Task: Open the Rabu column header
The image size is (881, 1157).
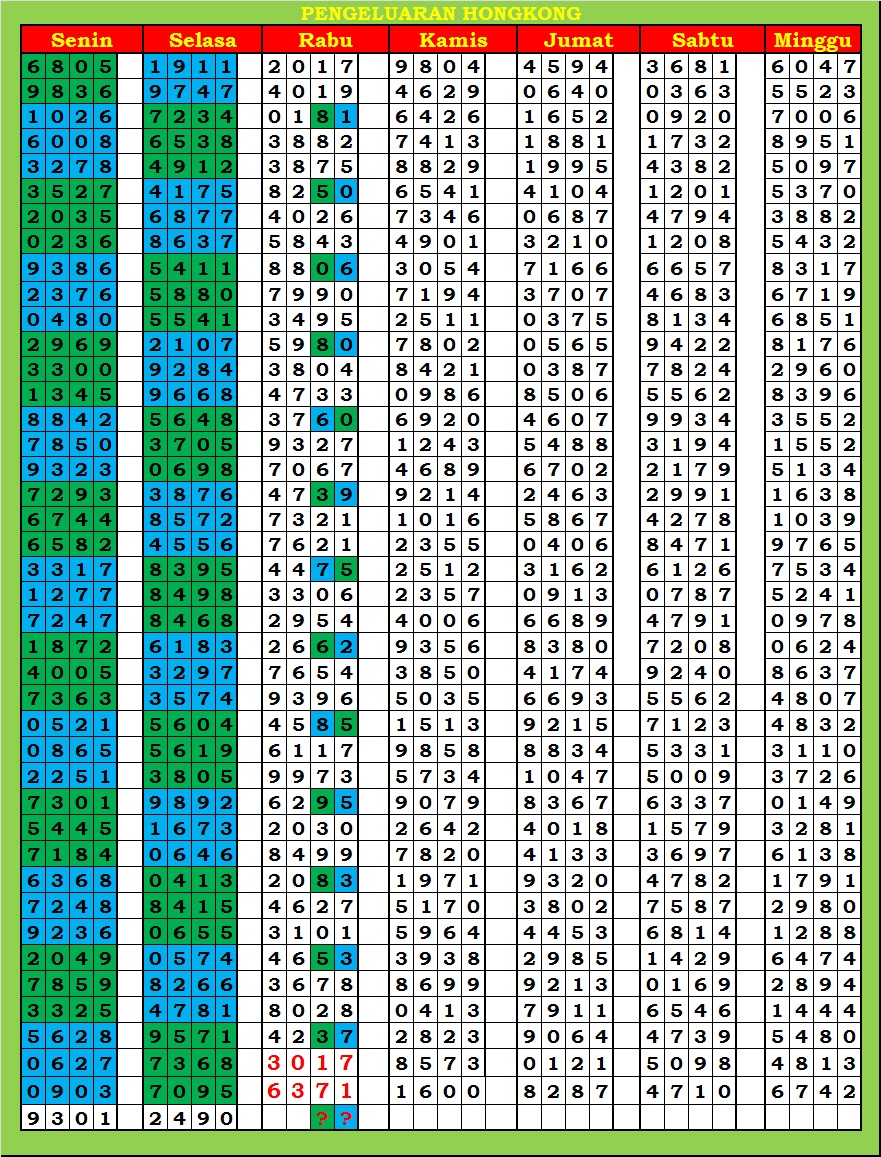Action: [325, 40]
